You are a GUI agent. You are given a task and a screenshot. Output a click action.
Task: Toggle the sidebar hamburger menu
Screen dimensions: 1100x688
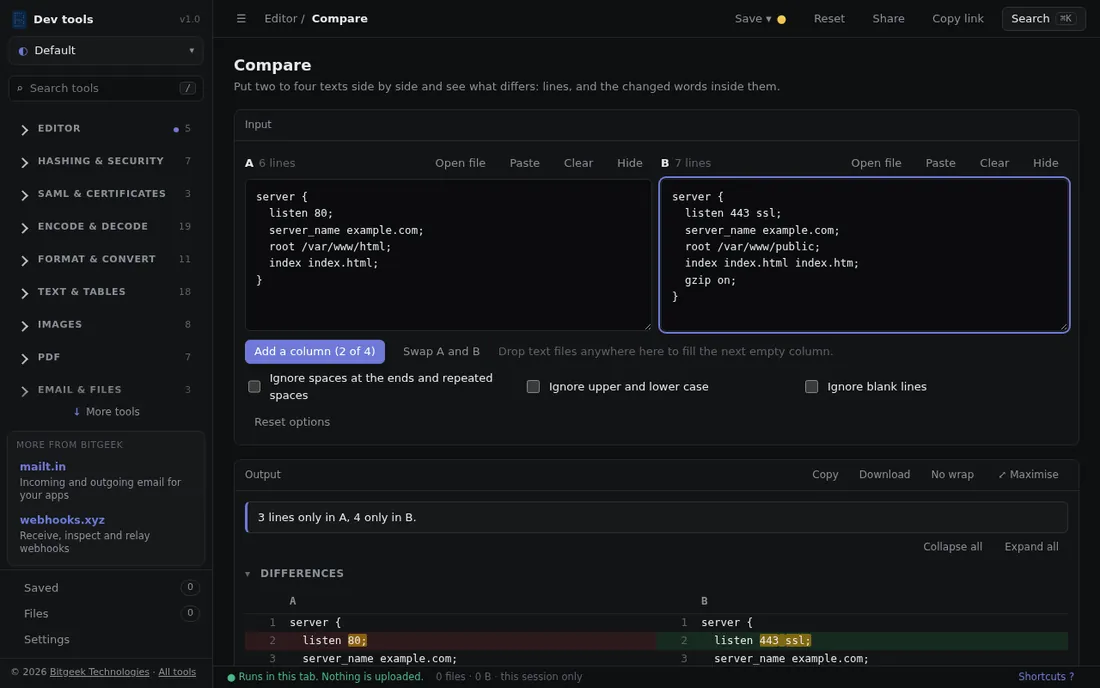(241, 19)
